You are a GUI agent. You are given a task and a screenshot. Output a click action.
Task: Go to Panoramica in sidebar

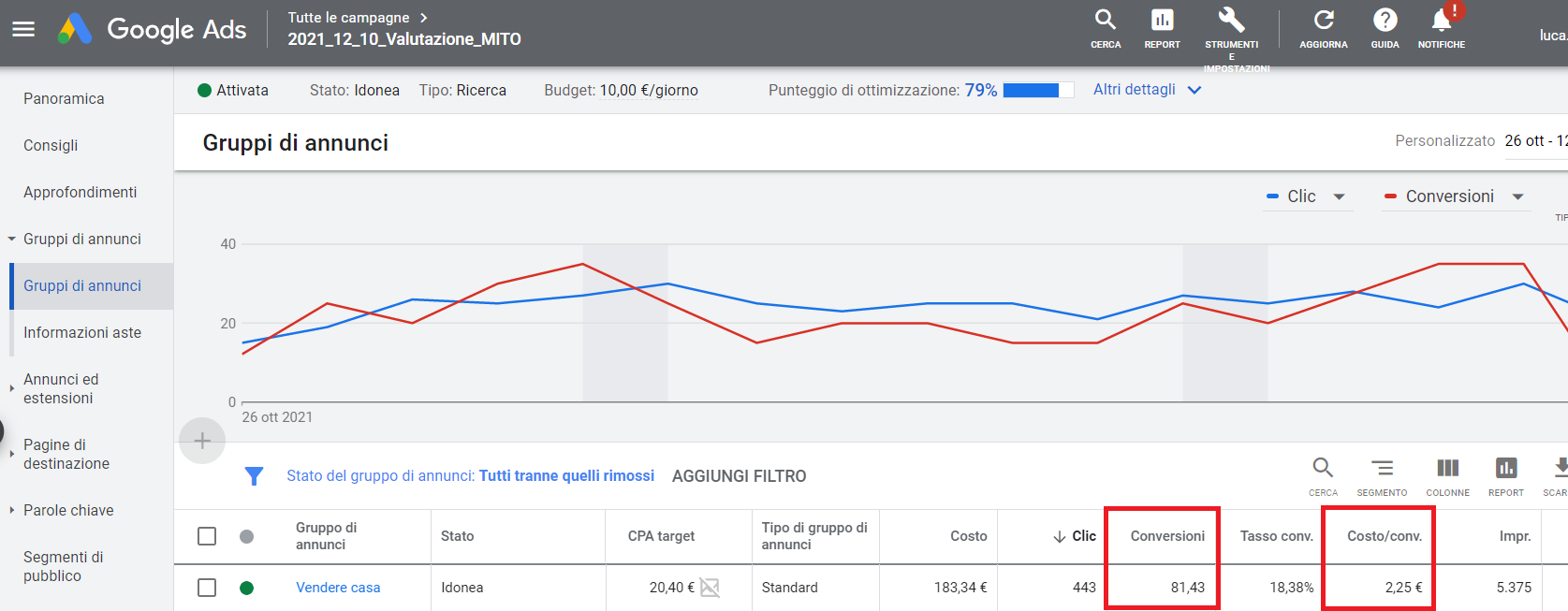pos(64,98)
